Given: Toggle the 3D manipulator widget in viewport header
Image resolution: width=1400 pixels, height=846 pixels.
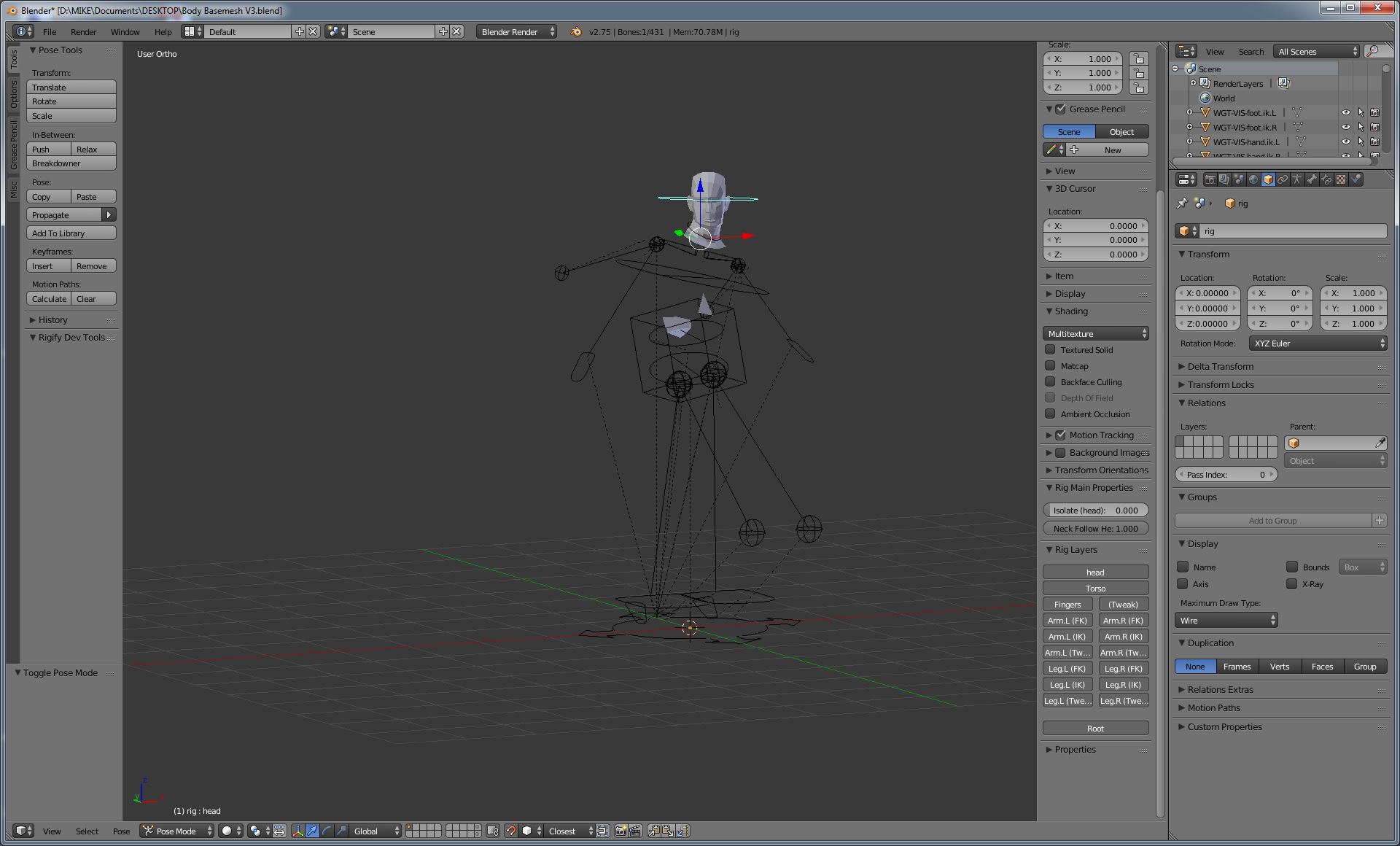Looking at the screenshot, I should (x=297, y=831).
